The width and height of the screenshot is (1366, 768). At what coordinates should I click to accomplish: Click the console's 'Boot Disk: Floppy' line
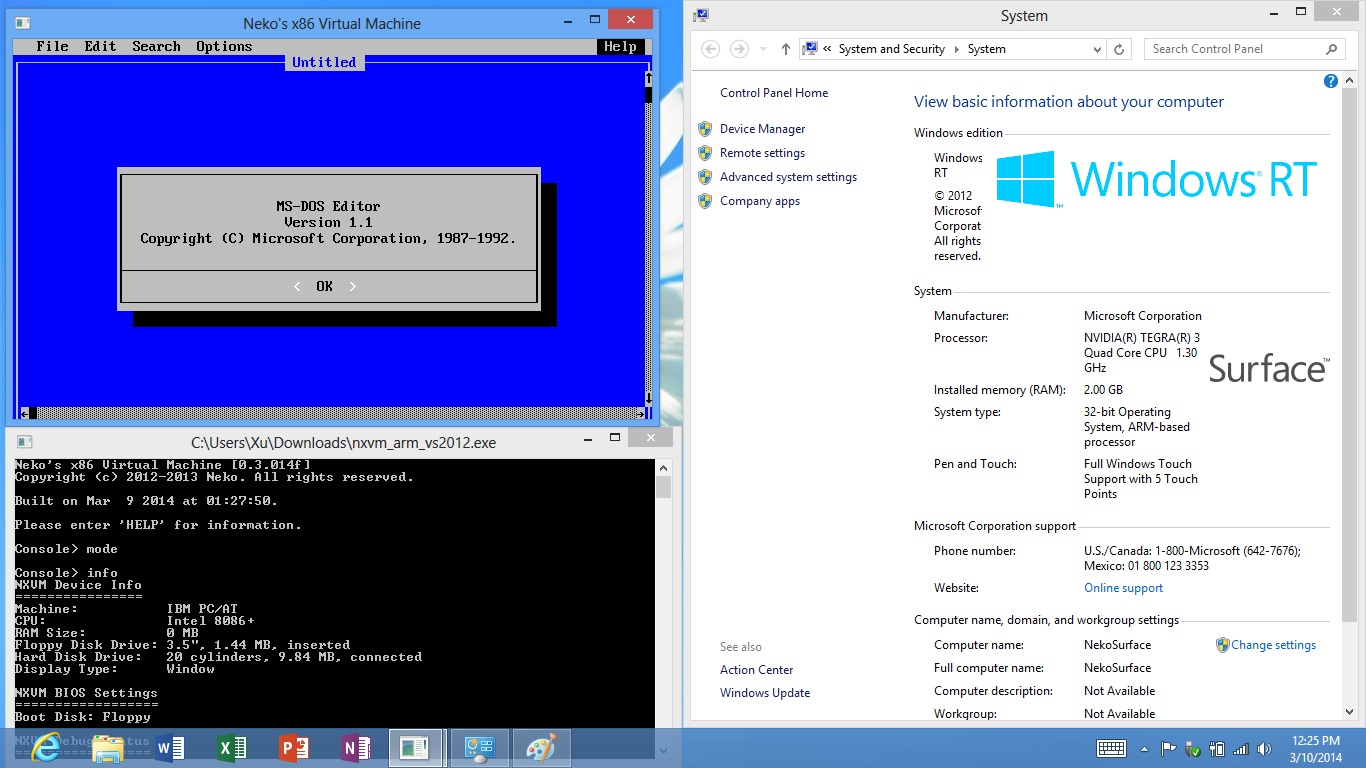pyautogui.click(x=83, y=717)
